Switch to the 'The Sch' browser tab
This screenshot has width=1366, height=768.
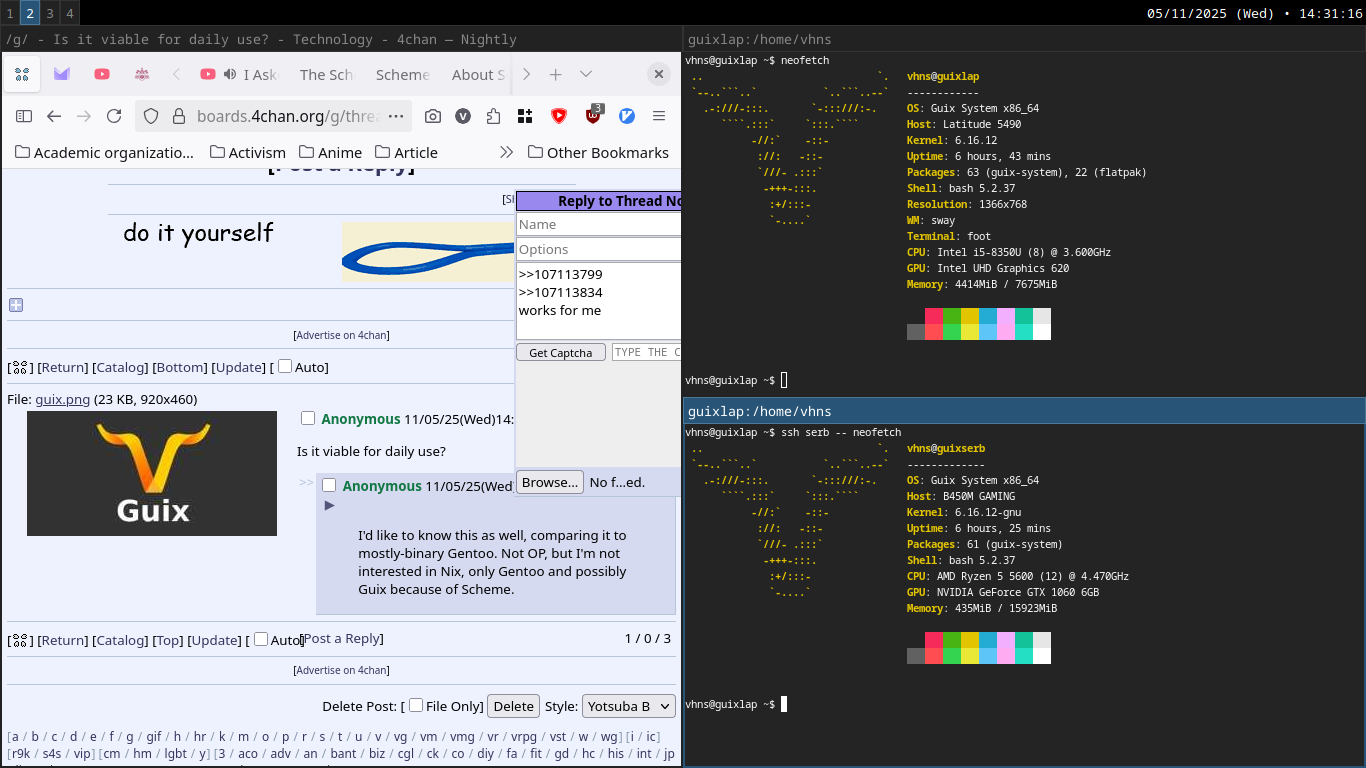[326, 74]
